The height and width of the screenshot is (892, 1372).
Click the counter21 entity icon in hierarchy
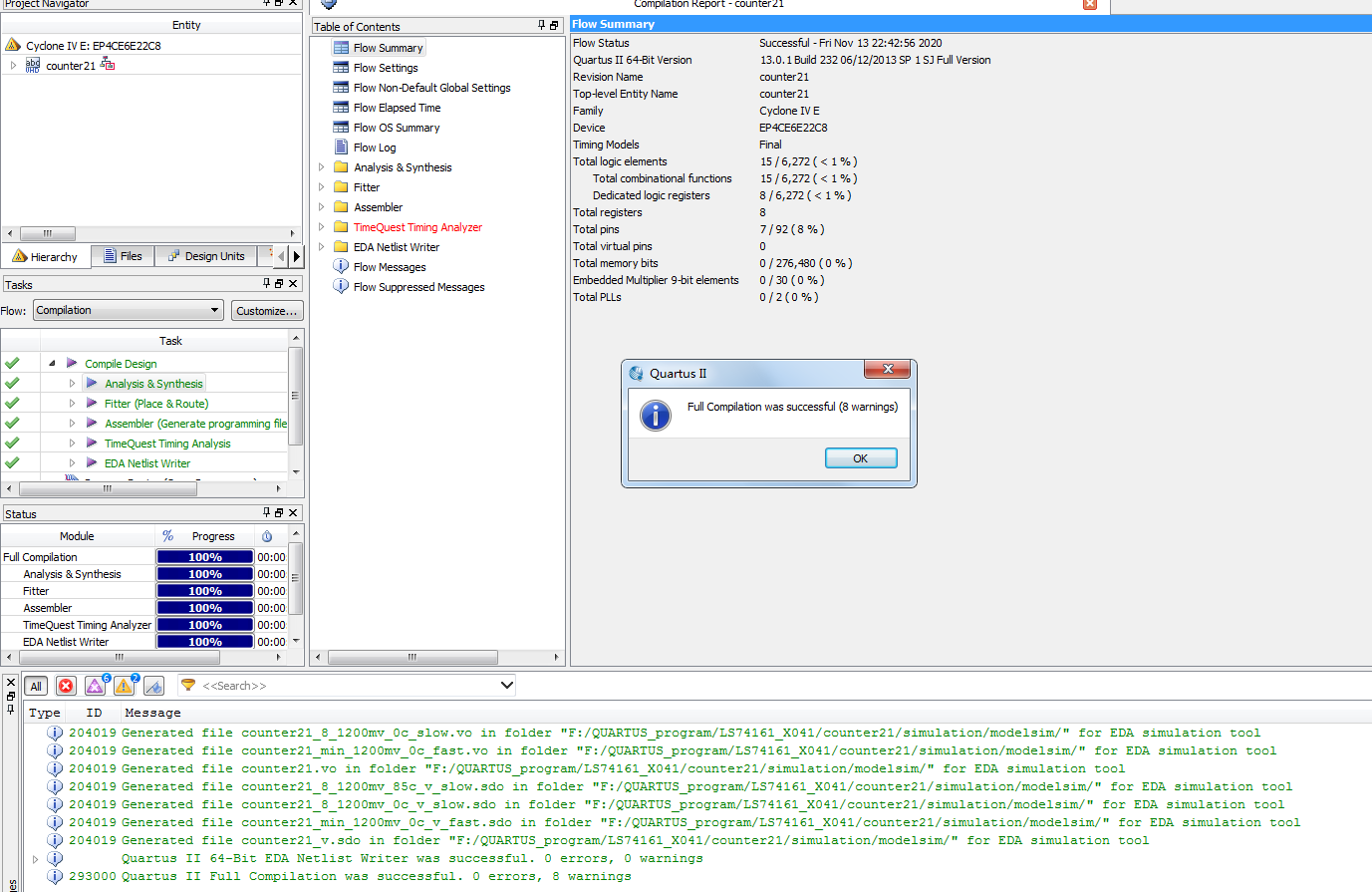(33, 66)
